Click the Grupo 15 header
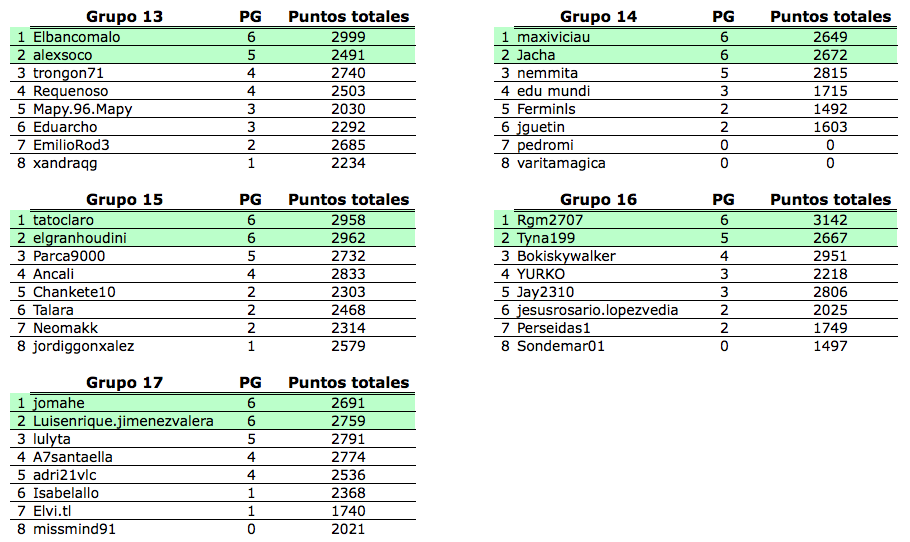 [124, 200]
